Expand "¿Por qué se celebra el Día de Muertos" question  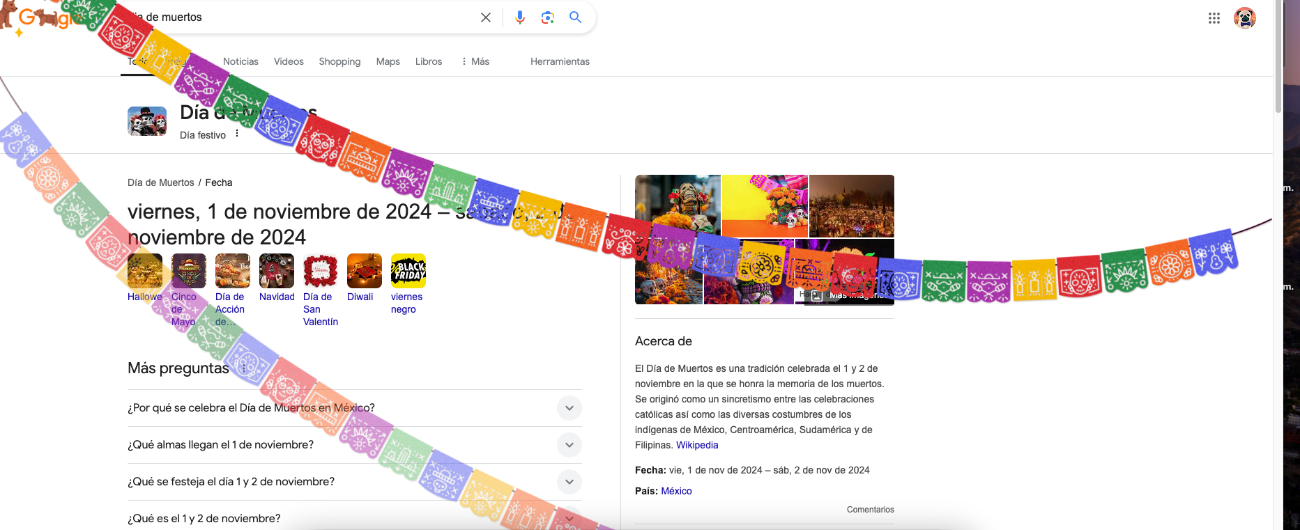[569, 408]
